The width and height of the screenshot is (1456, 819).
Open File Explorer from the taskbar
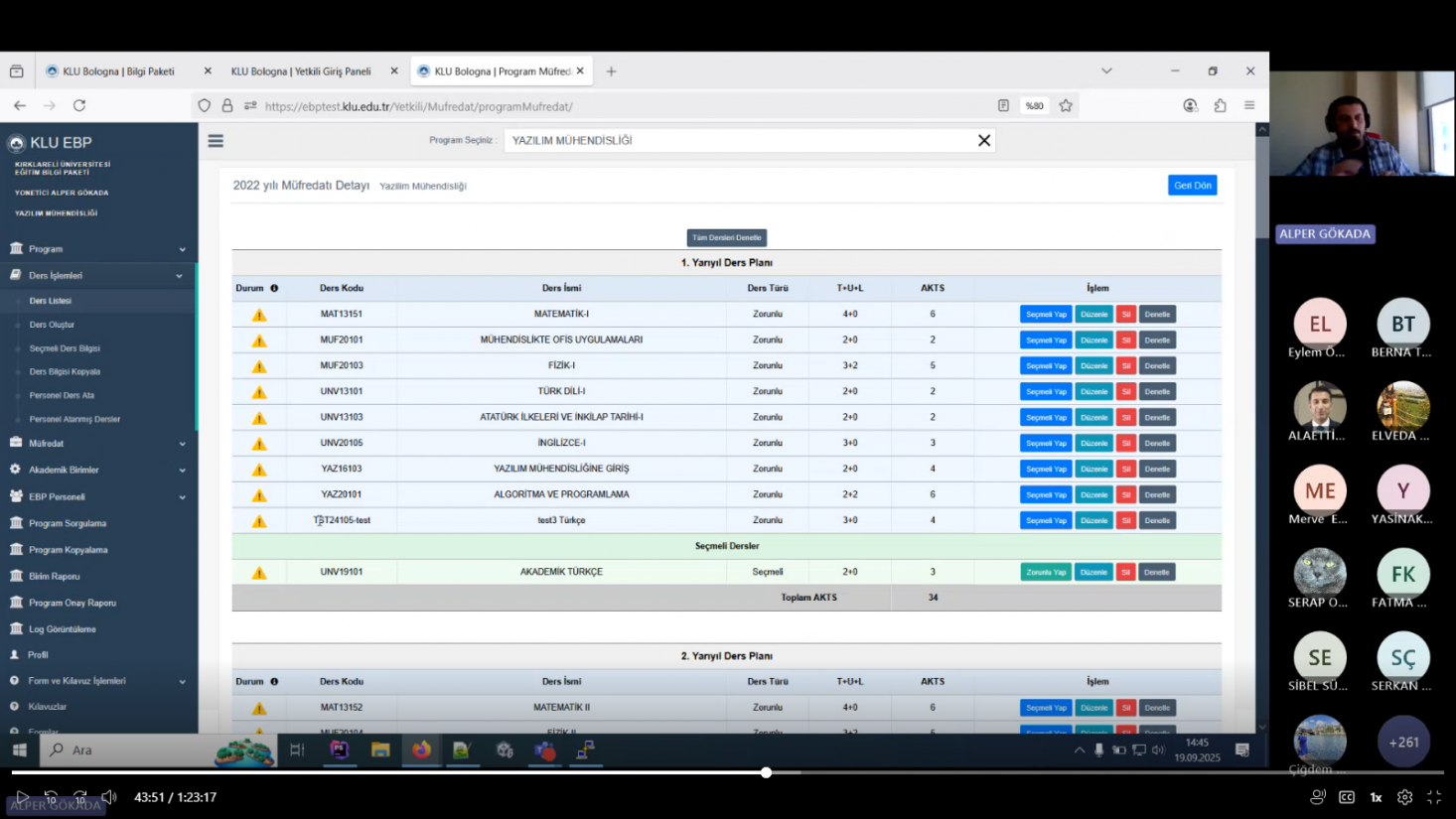point(380,751)
